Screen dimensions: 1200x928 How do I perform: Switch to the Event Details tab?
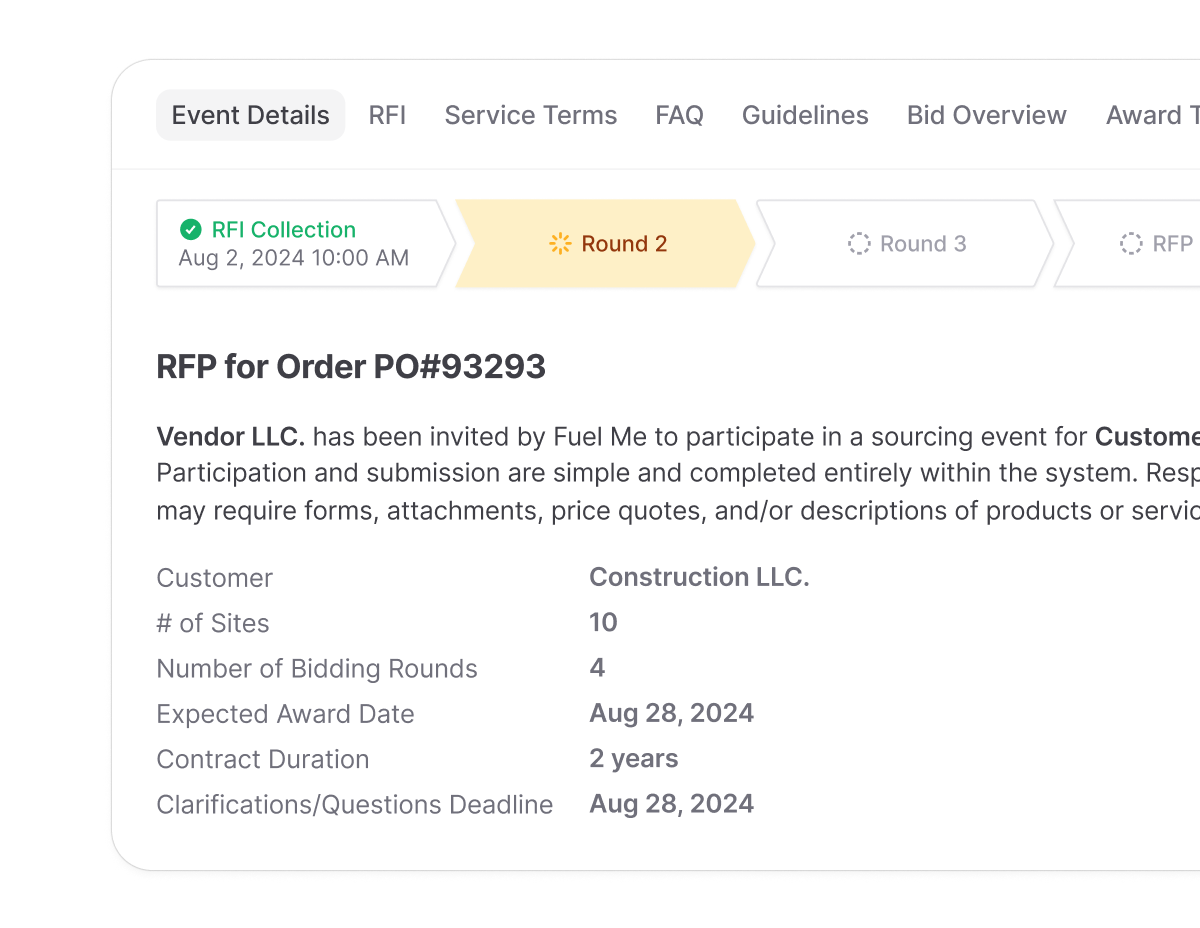[250, 115]
